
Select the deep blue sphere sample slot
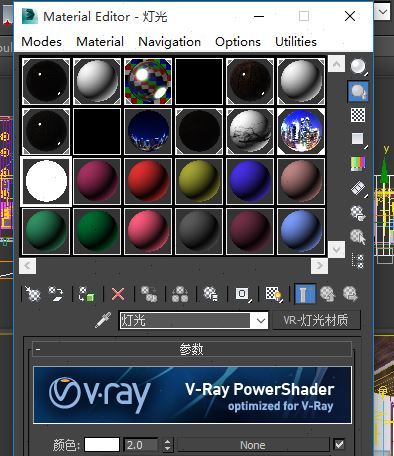(250, 181)
